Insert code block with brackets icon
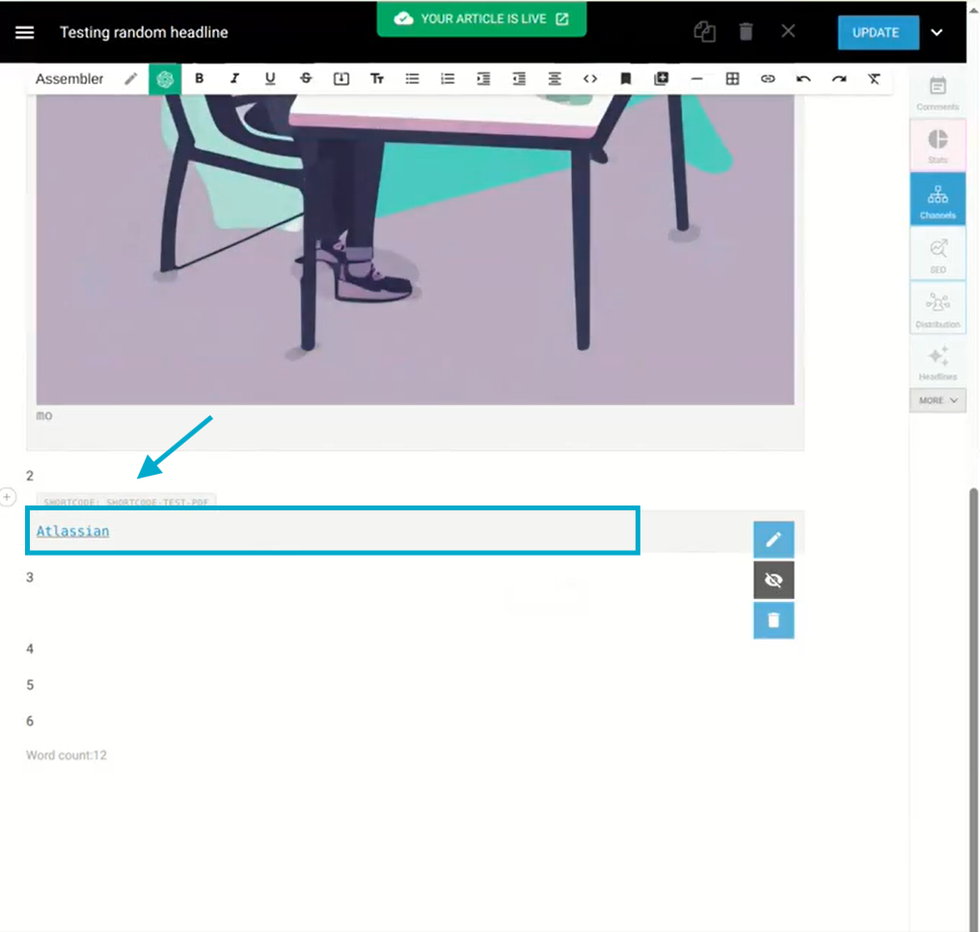The image size is (980, 932). pos(590,79)
